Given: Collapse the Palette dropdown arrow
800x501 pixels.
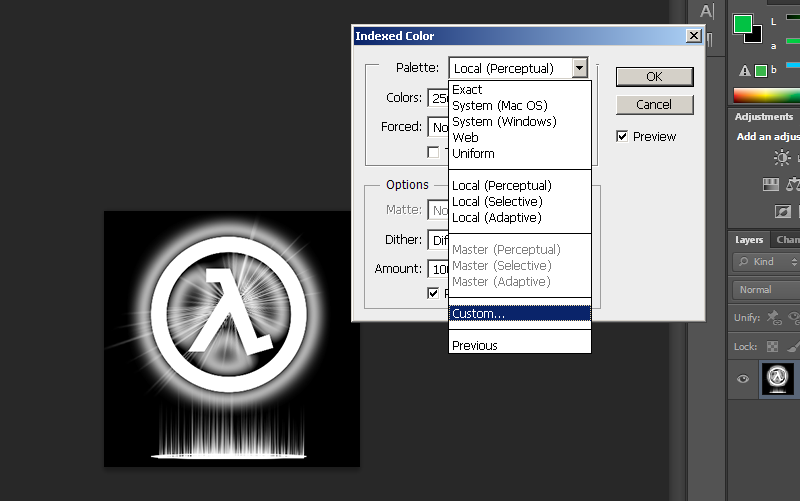Looking at the screenshot, I should pos(580,68).
